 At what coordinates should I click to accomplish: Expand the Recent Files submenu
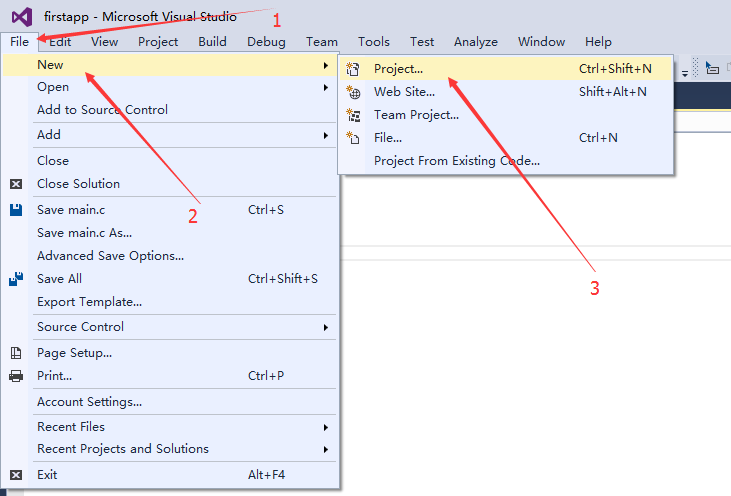(325, 427)
